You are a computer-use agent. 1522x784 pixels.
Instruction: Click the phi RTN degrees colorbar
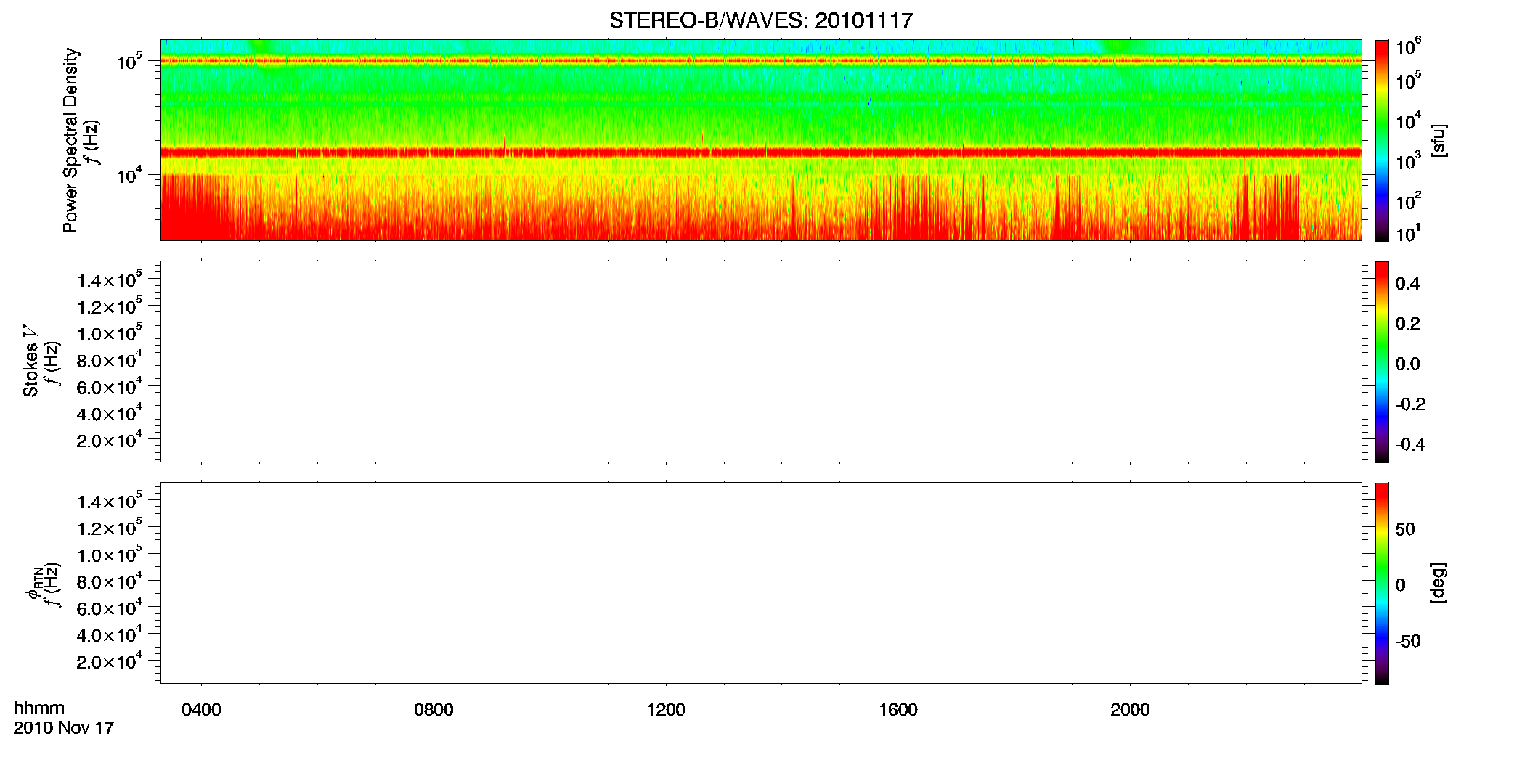[x=1381, y=583]
